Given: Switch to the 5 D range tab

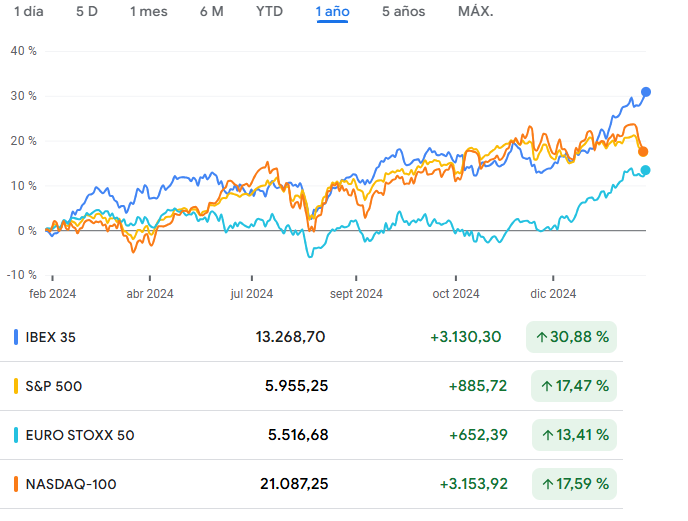Looking at the screenshot, I should coord(87,12).
